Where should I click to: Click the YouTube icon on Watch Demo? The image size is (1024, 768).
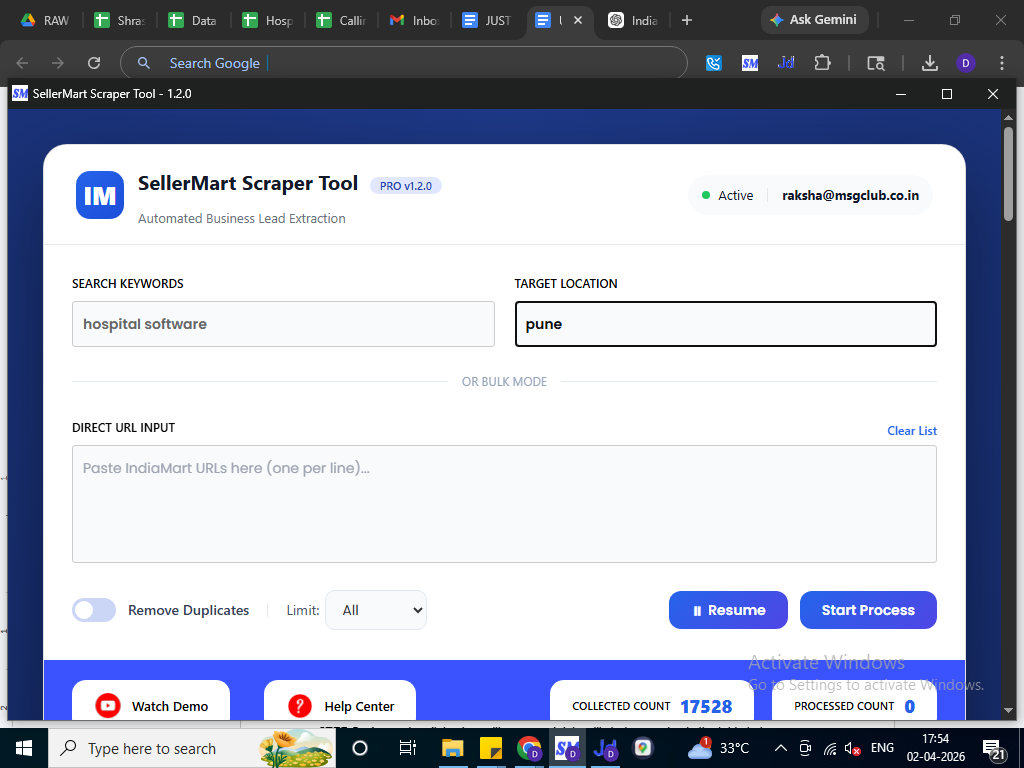108,706
